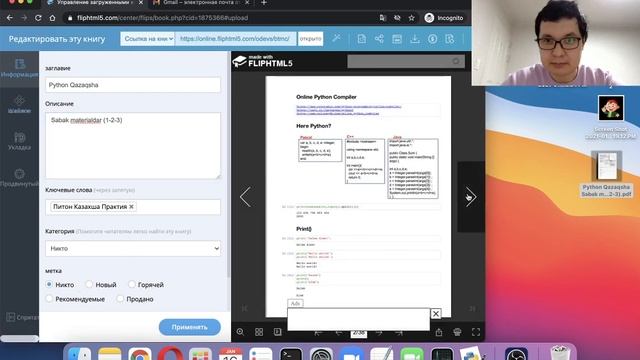Open the share icon in blue toolbar

[x=379, y=39]
